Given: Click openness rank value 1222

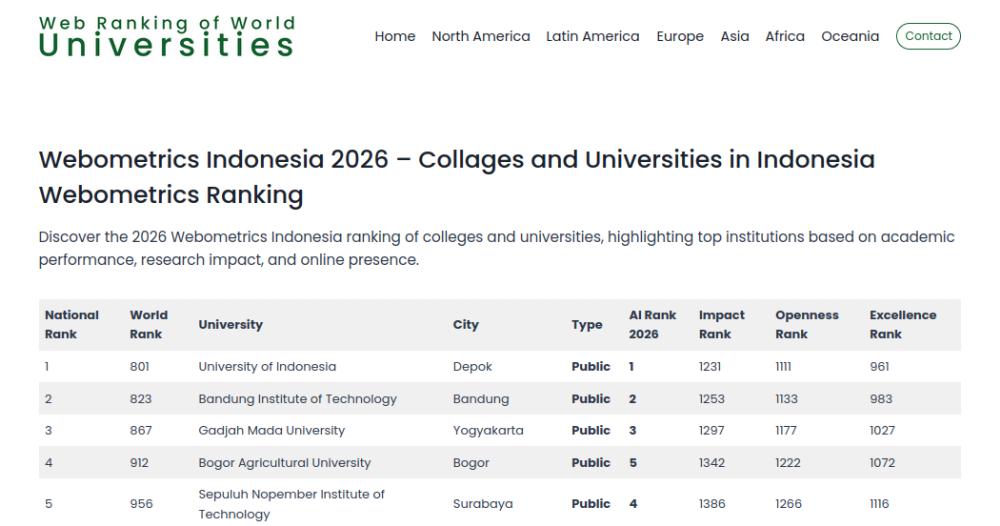Looking at the screenshot, I should click(788, 463).
